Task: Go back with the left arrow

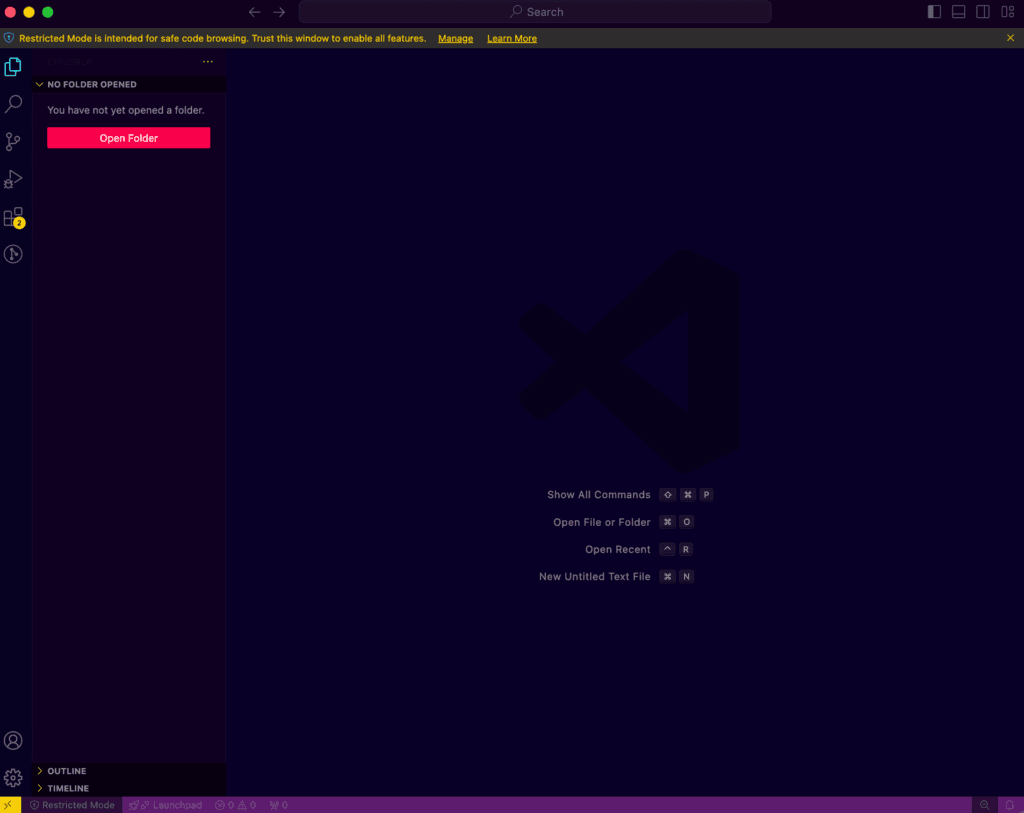Action: [255, 12]
